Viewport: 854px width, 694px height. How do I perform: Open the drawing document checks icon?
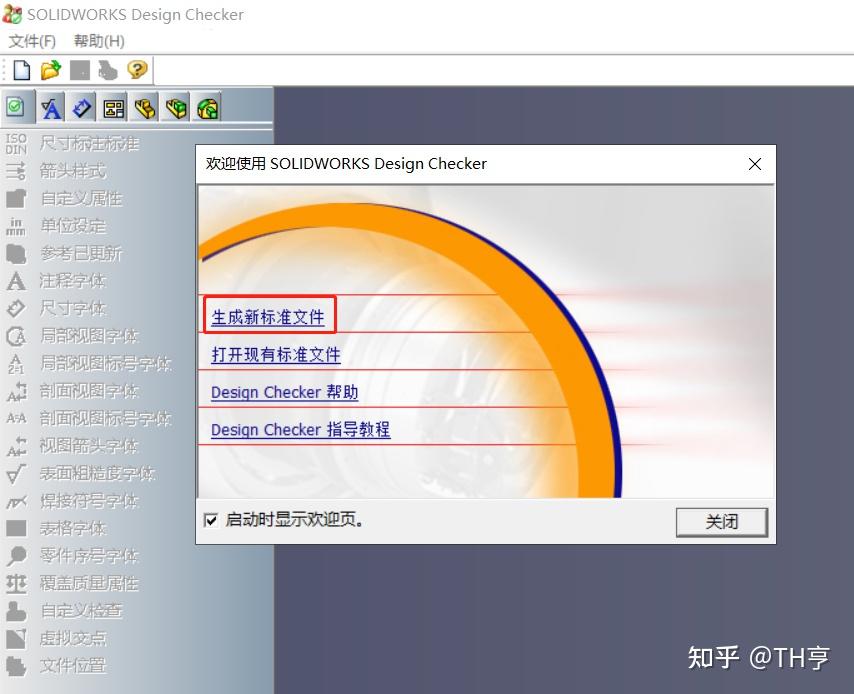coord(113,107)
